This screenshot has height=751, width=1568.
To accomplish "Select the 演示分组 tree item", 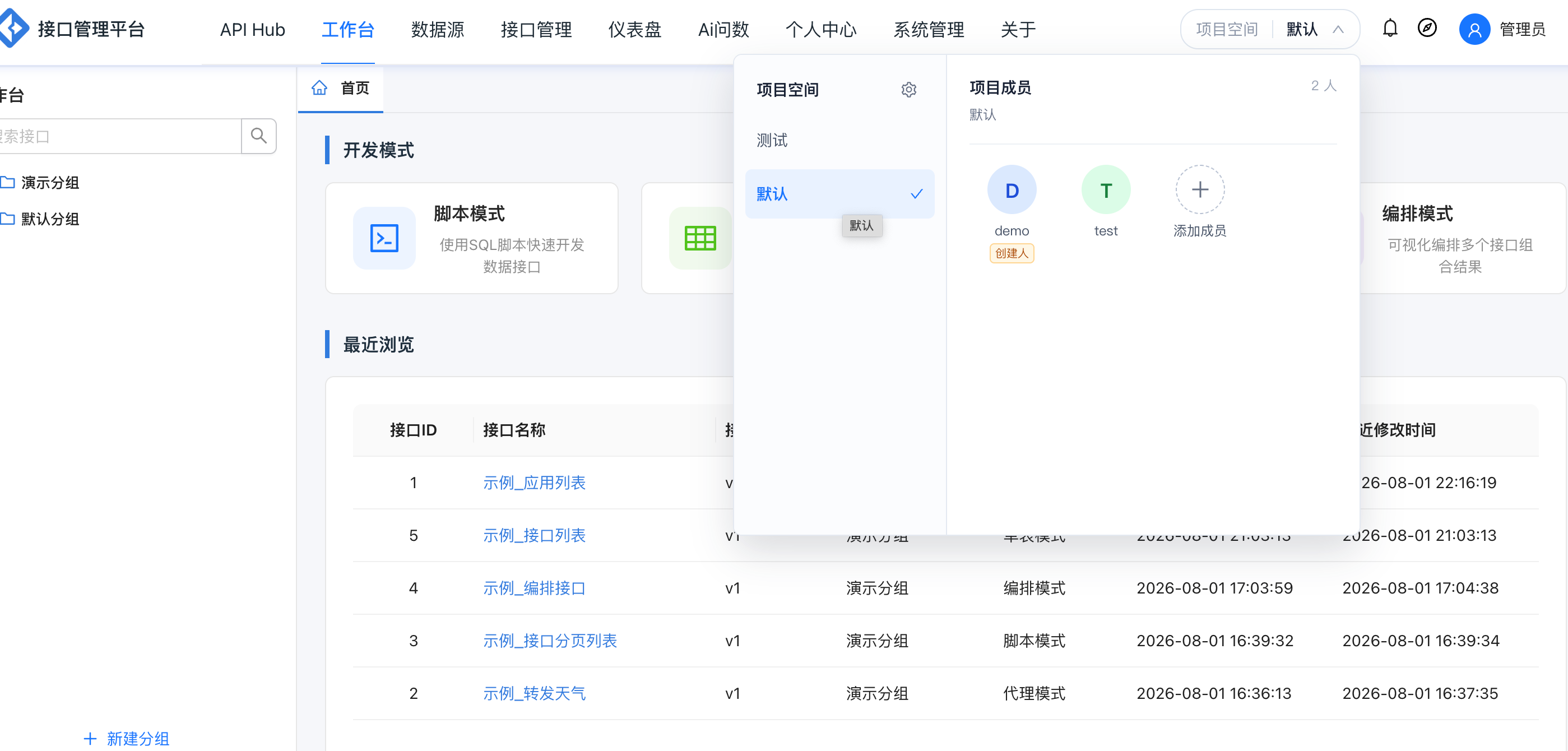I will point(50,183).
